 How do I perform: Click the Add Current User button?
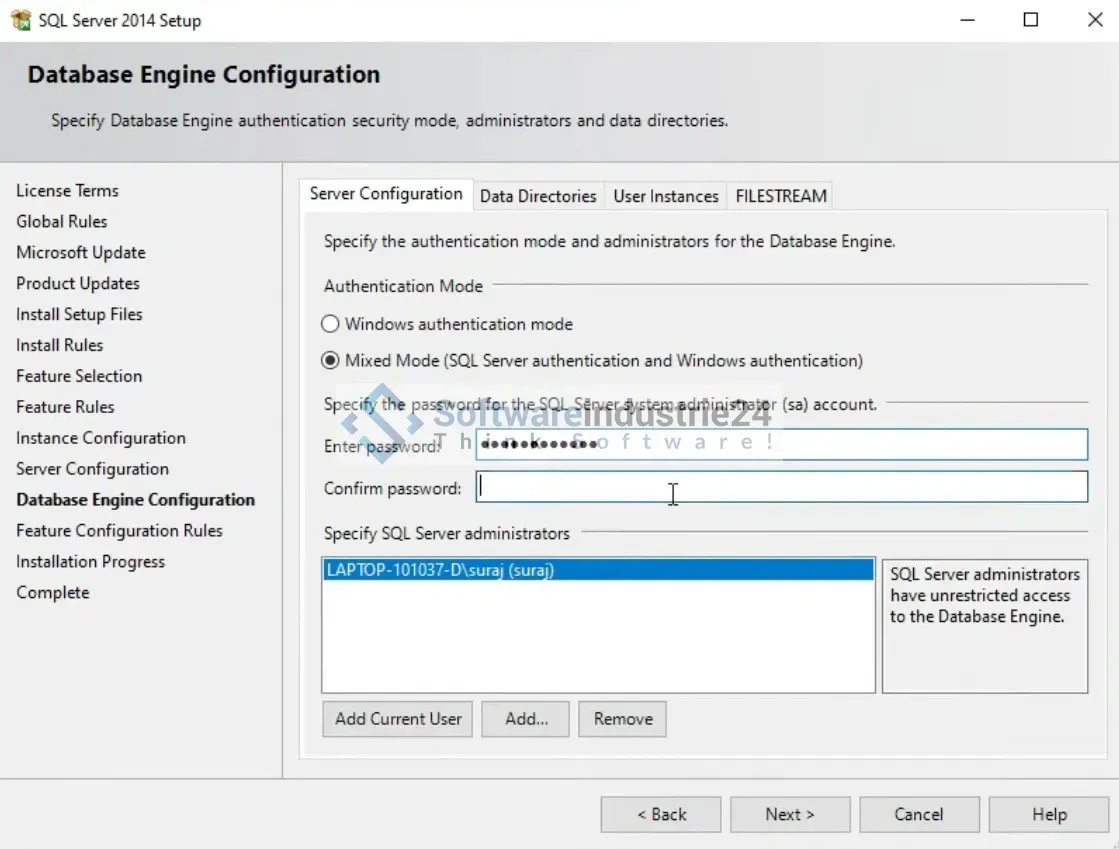pyautogui.click(x=398, y=718)
